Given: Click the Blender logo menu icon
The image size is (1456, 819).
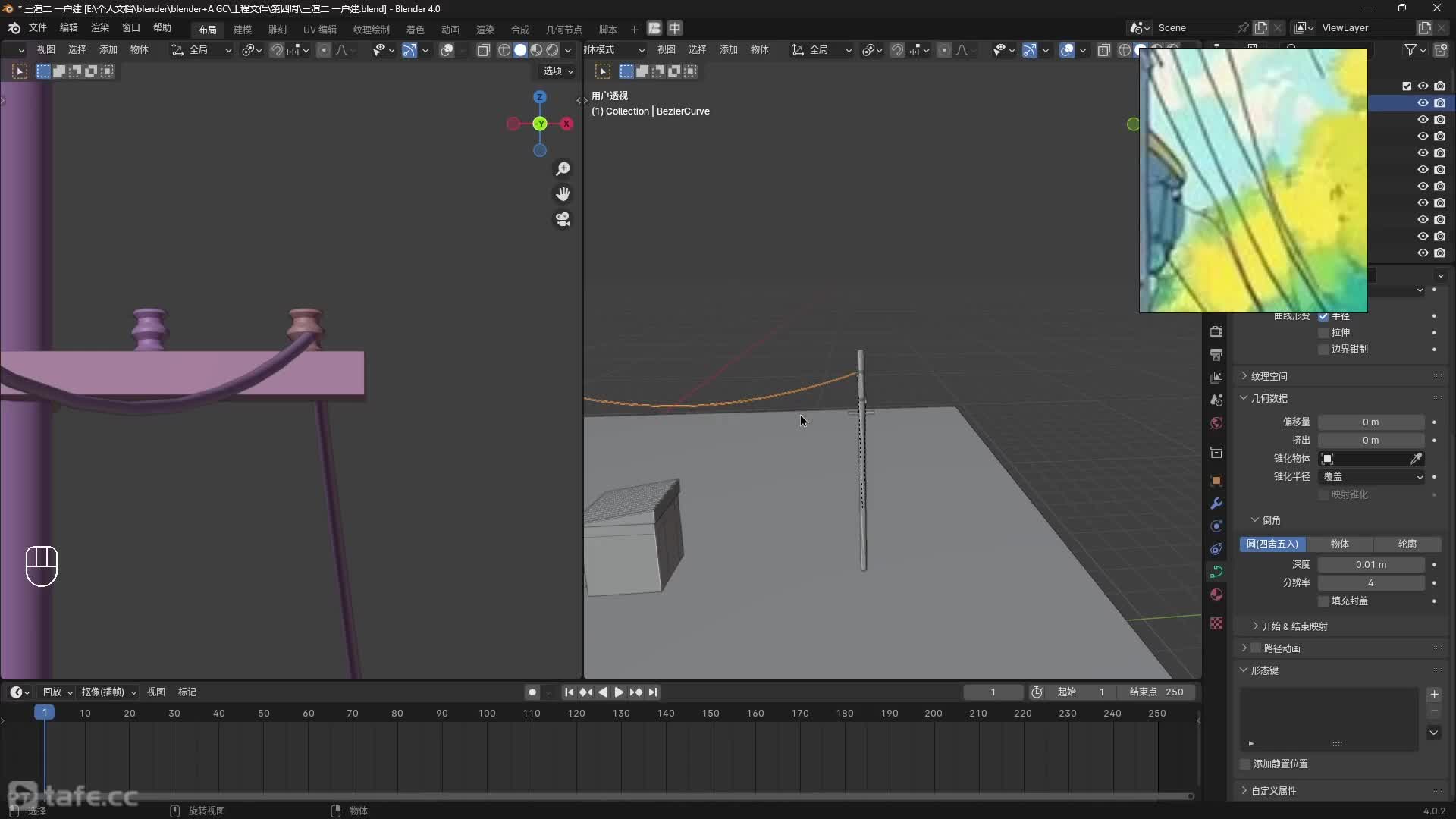Looking at the screenshot, I should tap(14, 27).
